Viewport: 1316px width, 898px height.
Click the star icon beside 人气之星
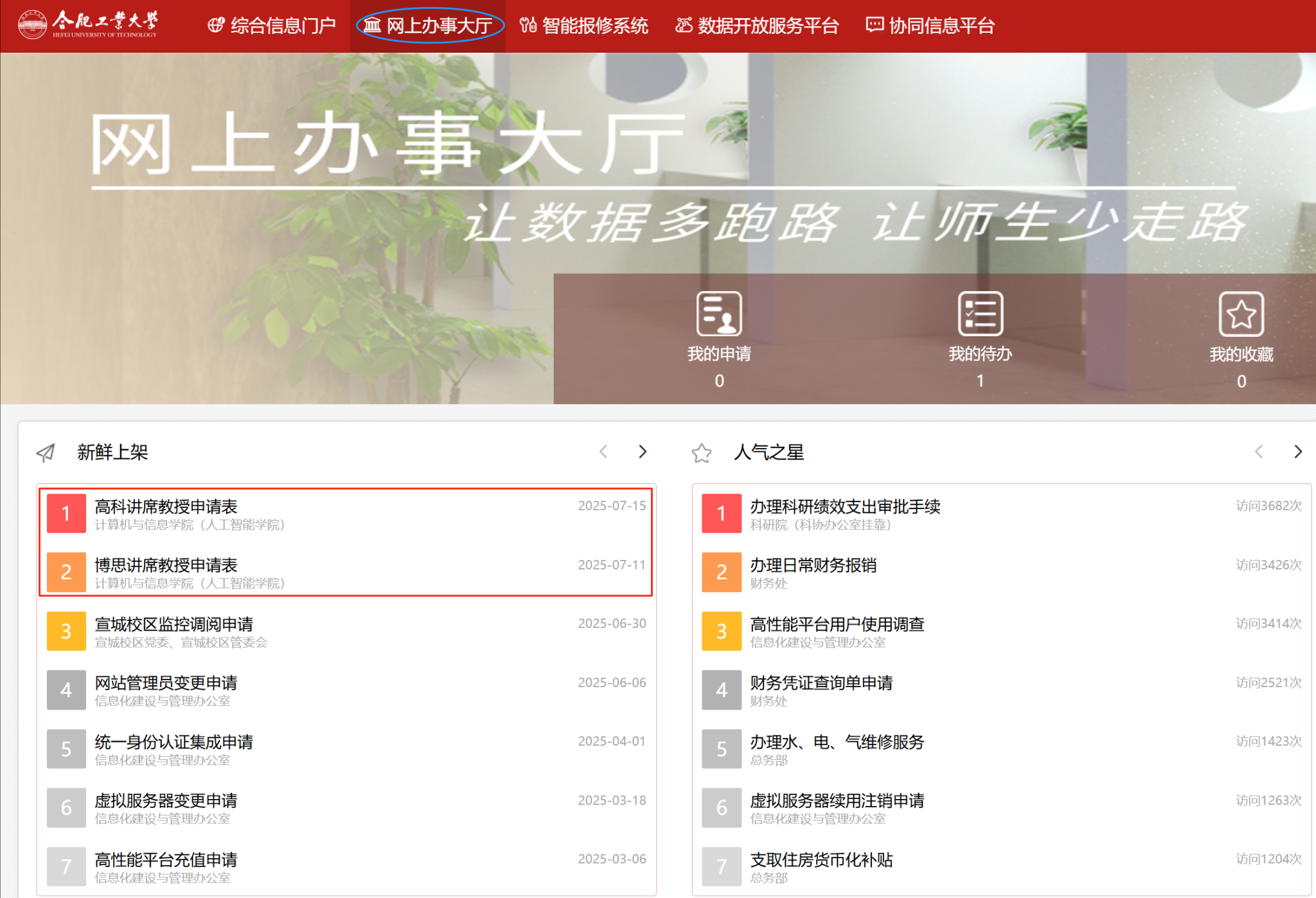point(702,453)
